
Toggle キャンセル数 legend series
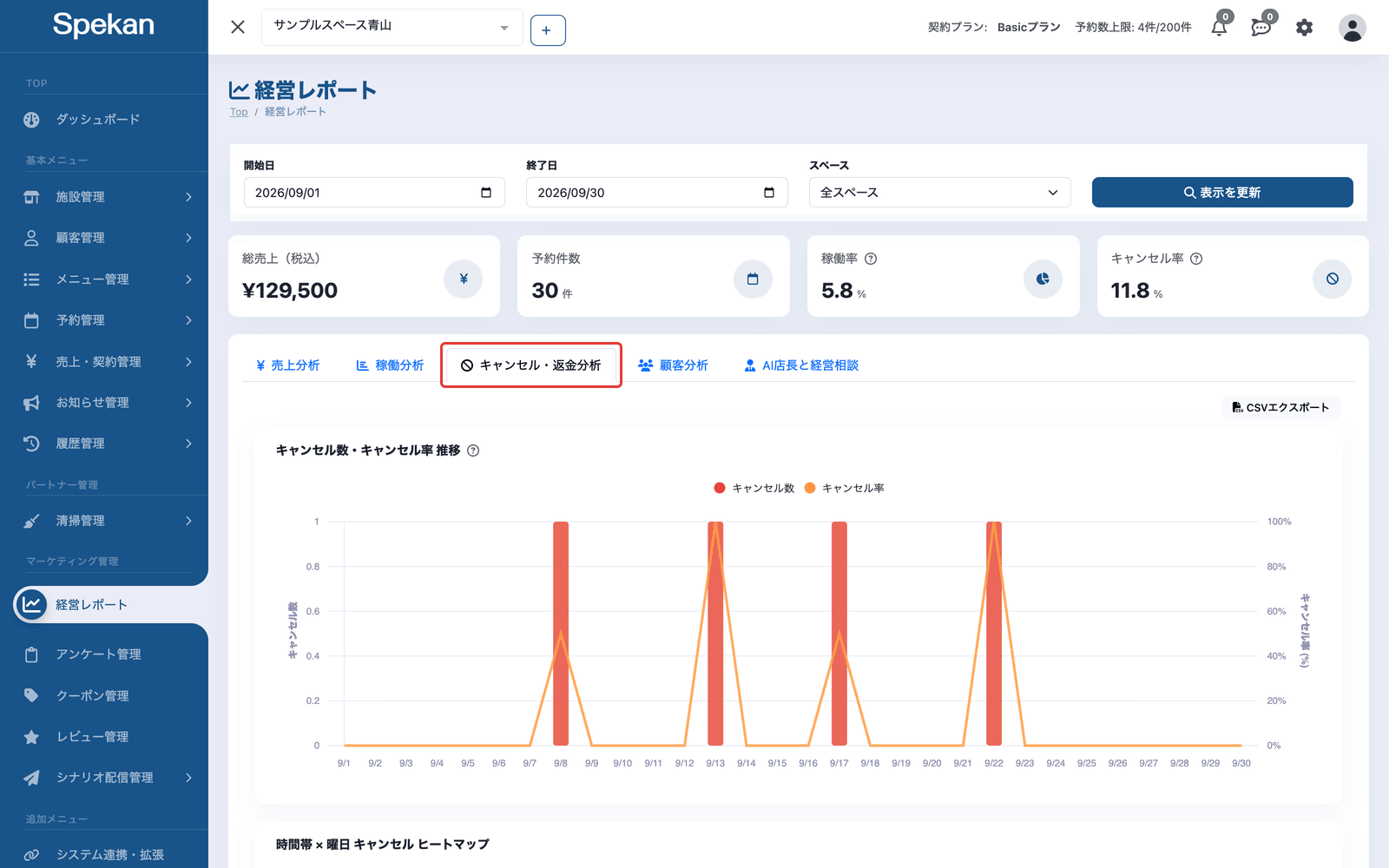[x=754, y=488]
